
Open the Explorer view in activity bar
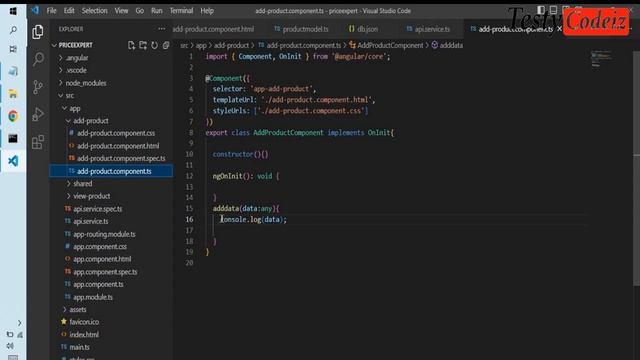tap(38, 32)
